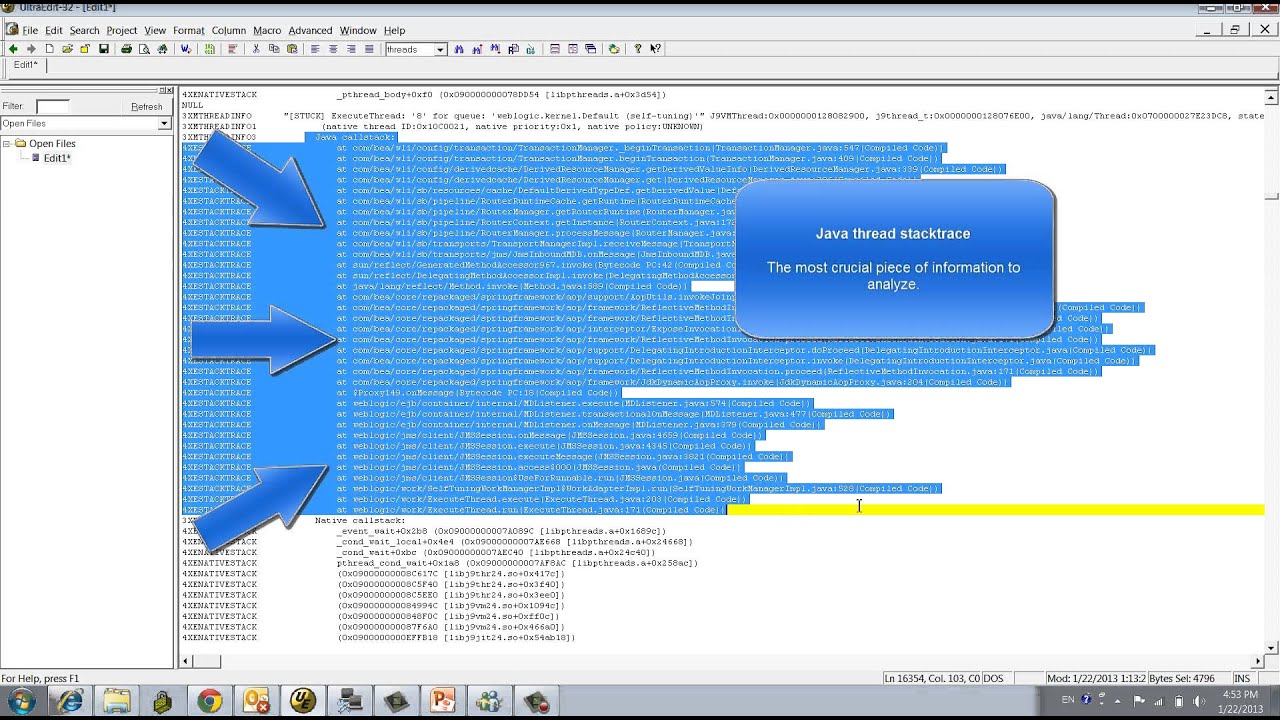Click the vertical scrollbar down arrow

tap(1271, 648)
